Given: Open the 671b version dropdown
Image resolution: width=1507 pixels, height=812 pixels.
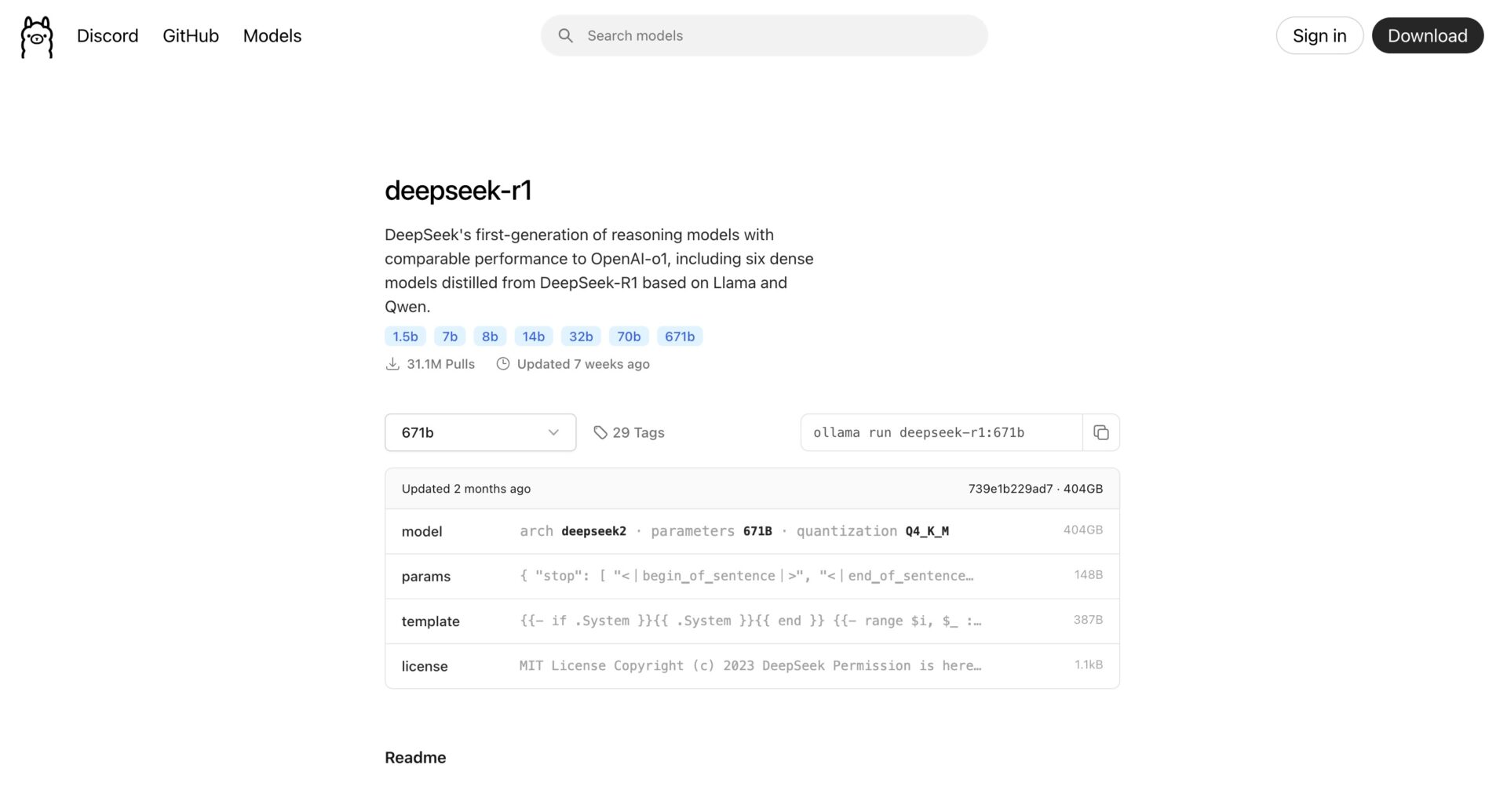Looking at the screenshot, I should pos(480,432).
